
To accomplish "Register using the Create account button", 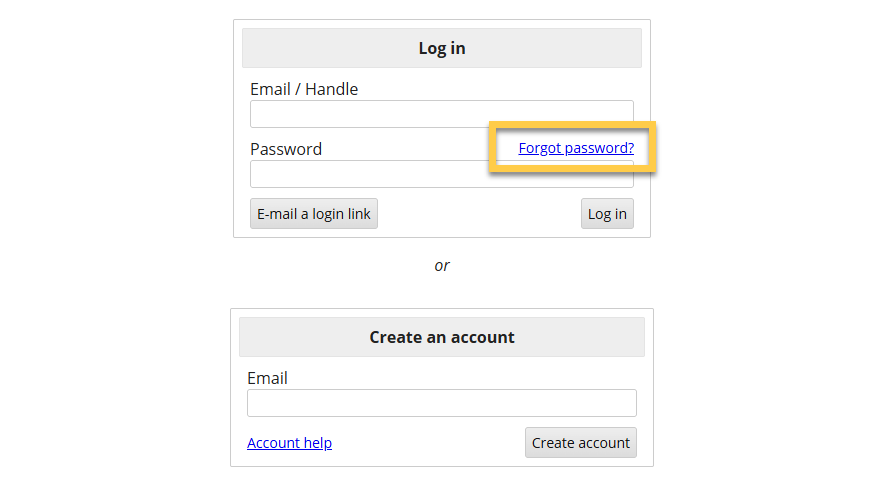I will (580, 443).
